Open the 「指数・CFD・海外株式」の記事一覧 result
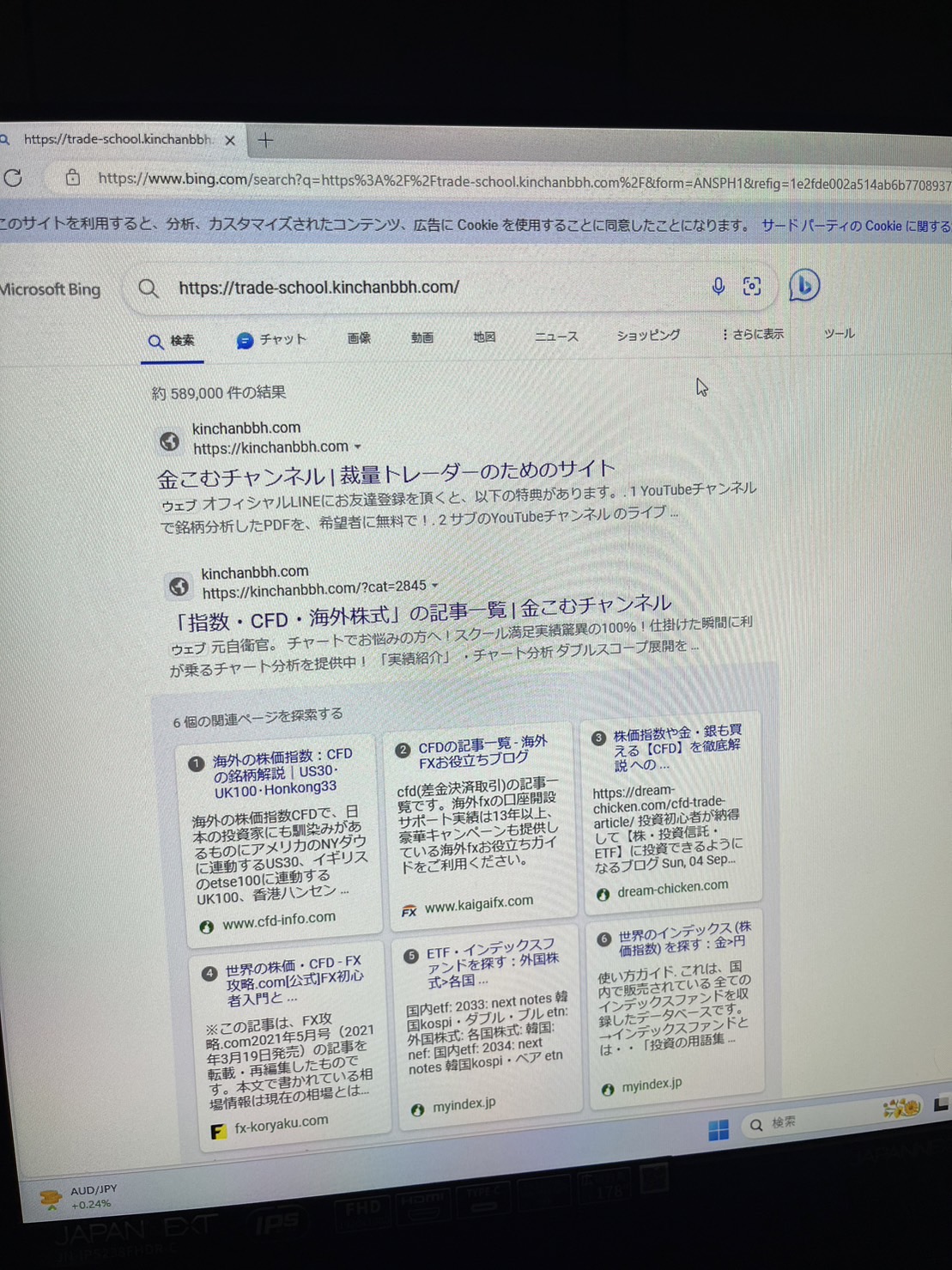The height and width of the screenshot is (1270, 952). [422, 611]
